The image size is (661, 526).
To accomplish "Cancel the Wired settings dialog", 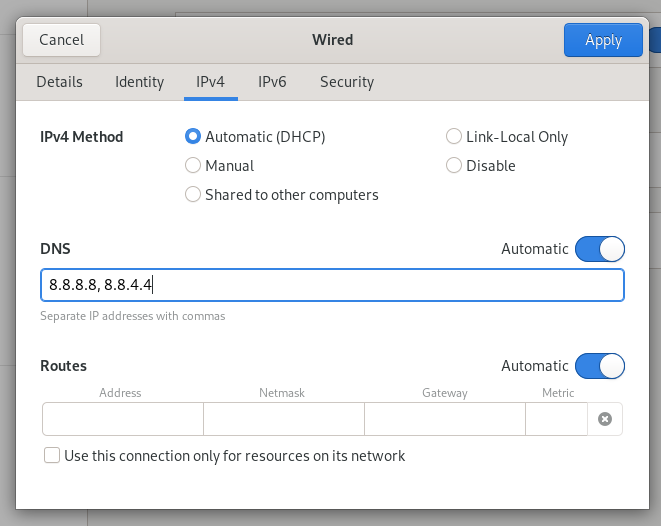I will [x=62, y=40].
